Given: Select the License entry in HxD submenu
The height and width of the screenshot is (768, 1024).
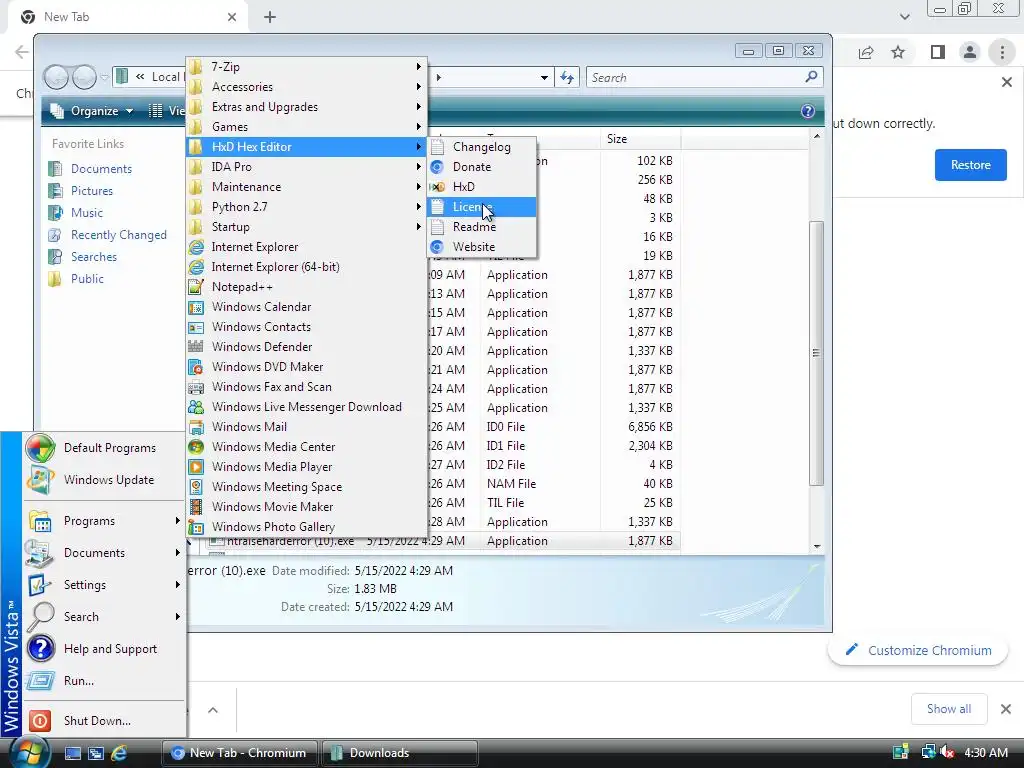Looking at the screenshot, I should tap(482, 206).
